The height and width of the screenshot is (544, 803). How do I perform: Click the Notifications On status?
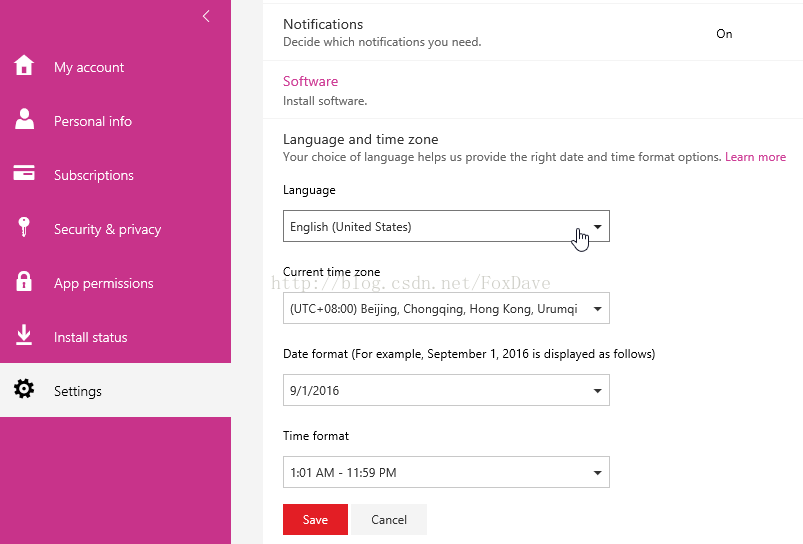click(724, 34)
